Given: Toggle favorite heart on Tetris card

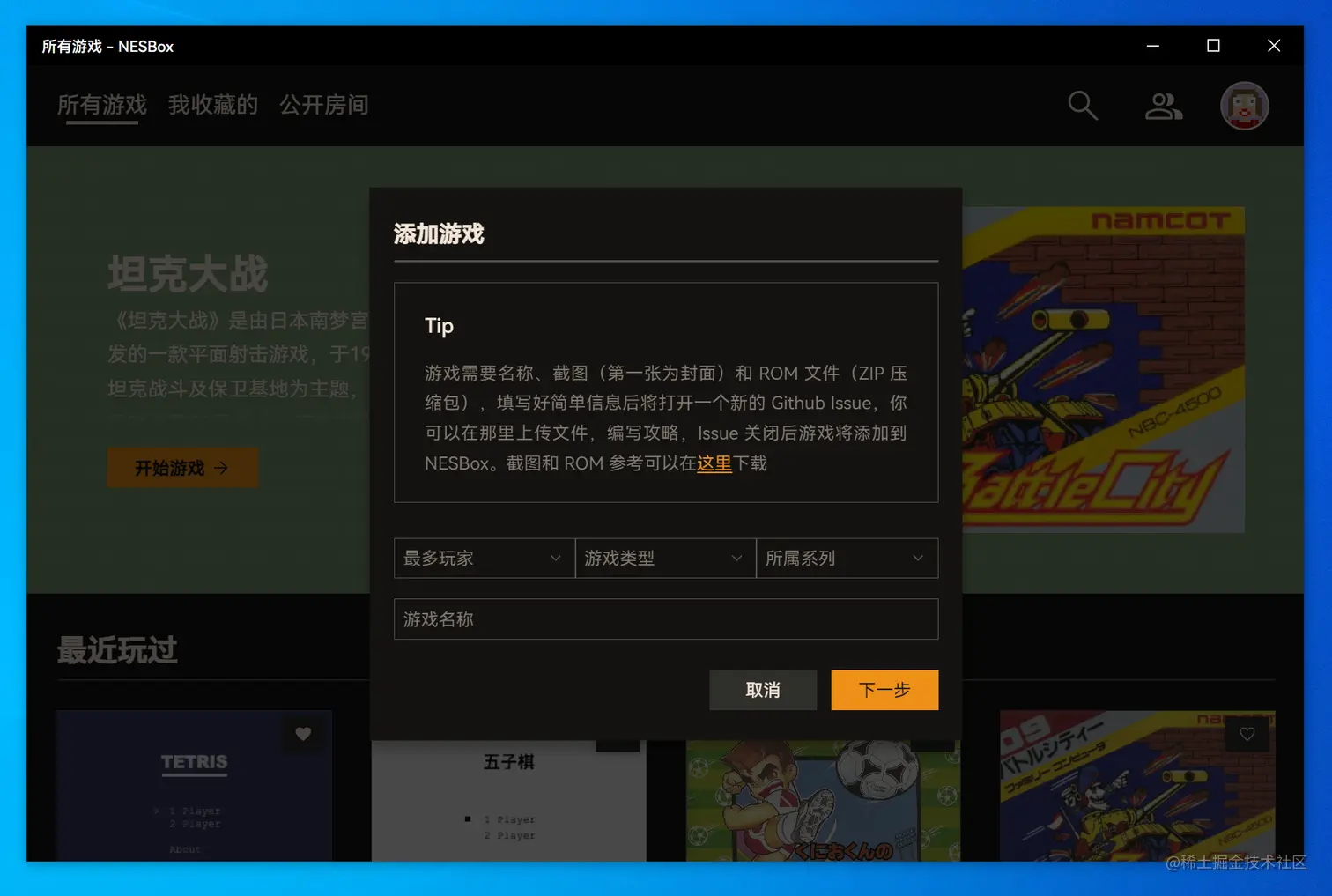Looking at the screenshot, I should tap(303, 734).
